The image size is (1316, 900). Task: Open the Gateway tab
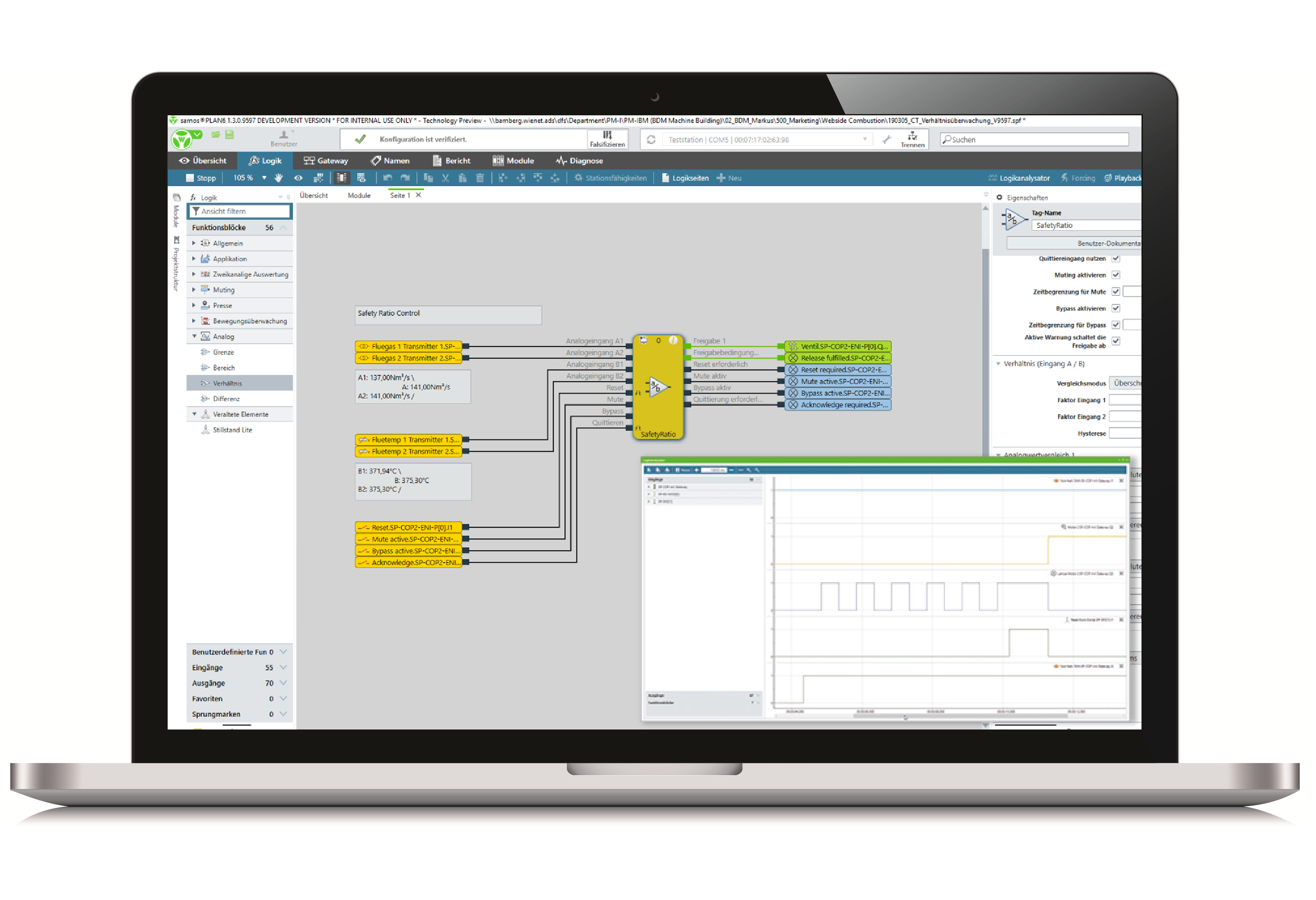click(325, 161)
